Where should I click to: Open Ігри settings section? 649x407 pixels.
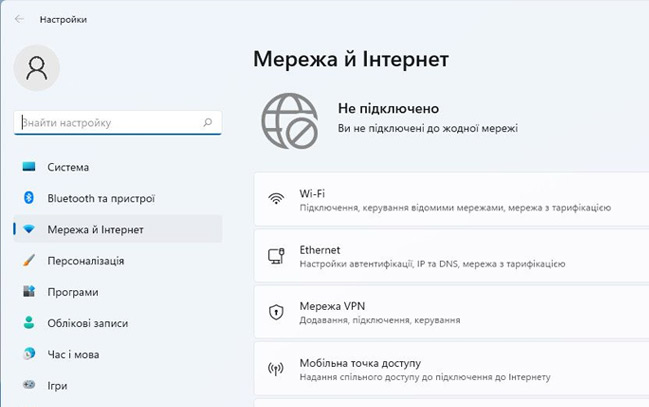coord(118,385)
